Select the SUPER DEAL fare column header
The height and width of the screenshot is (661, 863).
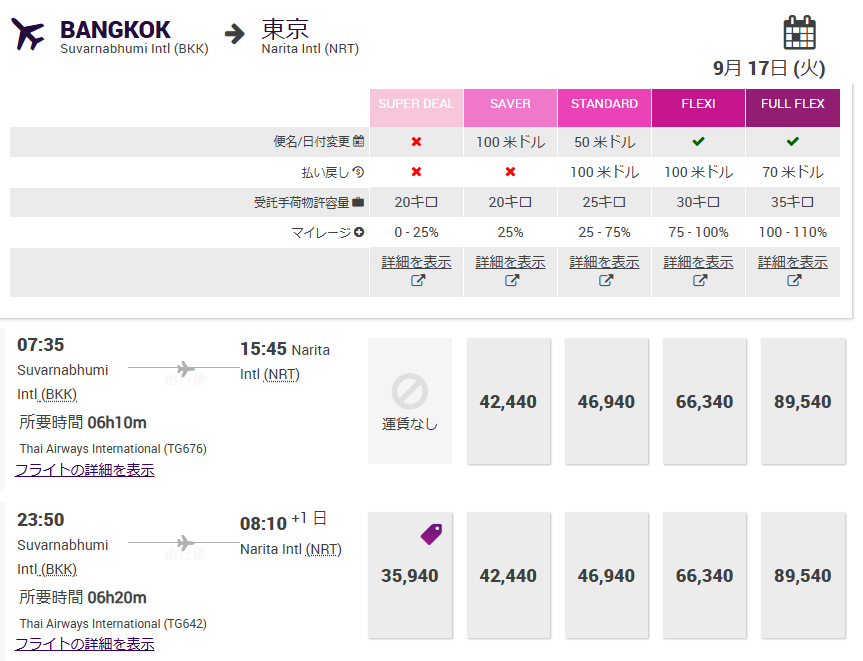coord(416,104)
